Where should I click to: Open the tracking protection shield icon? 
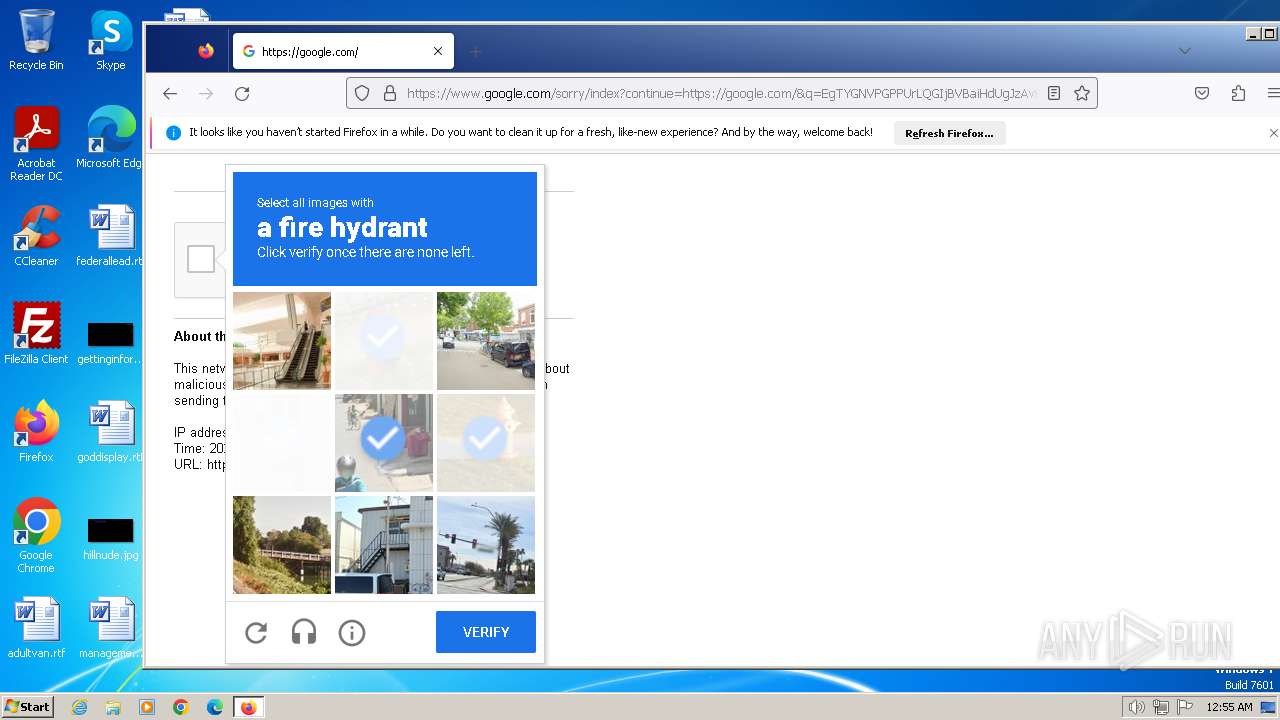(x=362, y=93)
